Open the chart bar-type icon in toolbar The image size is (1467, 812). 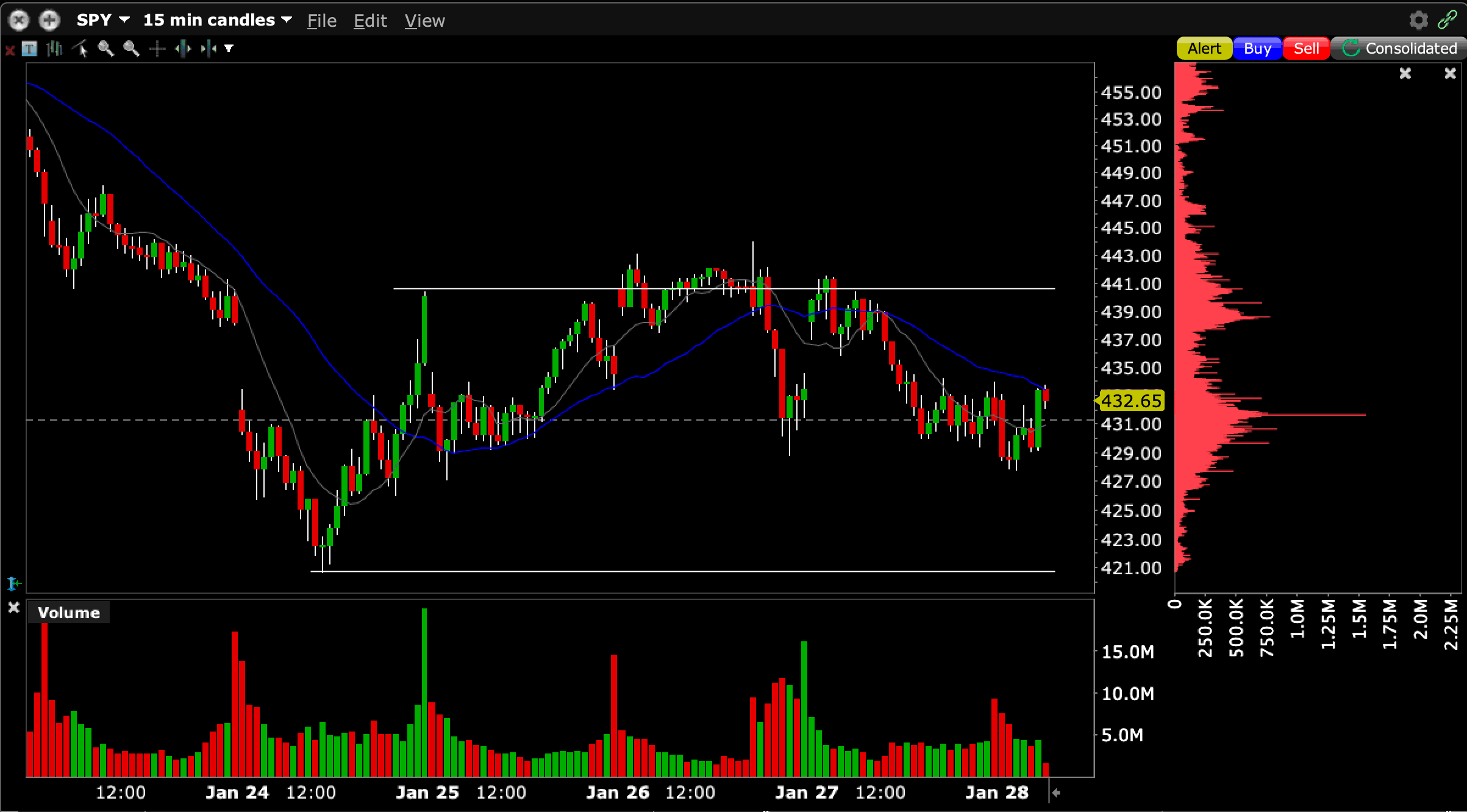click(x=55, y=49)
